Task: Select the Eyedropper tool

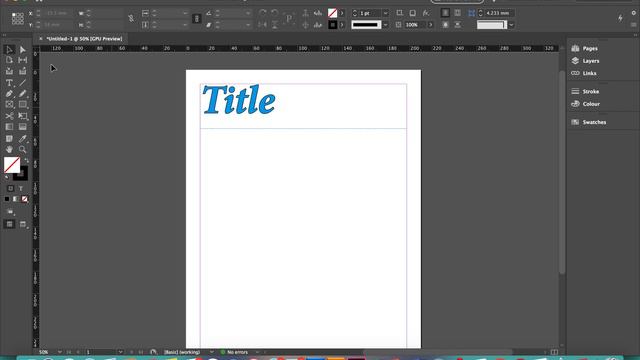Action: (x=22, y=139)
